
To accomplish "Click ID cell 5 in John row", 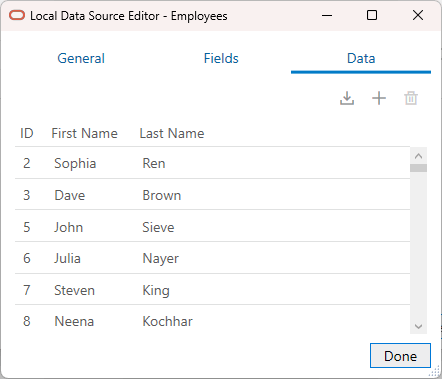I will (27, 227).
